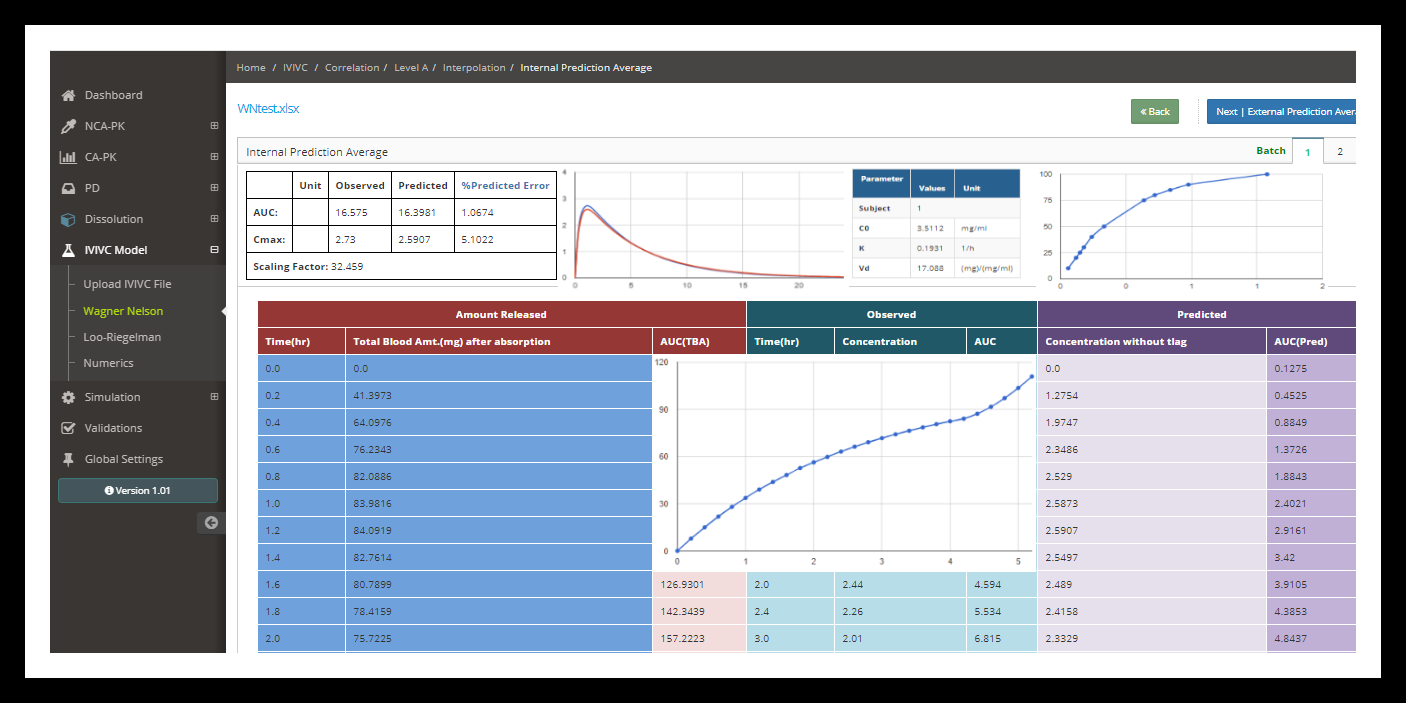The width and height of the screenshot is (1406, 703).
Task: Open the WNtest.xlsx file link
Action: click(x=268, y=109)
